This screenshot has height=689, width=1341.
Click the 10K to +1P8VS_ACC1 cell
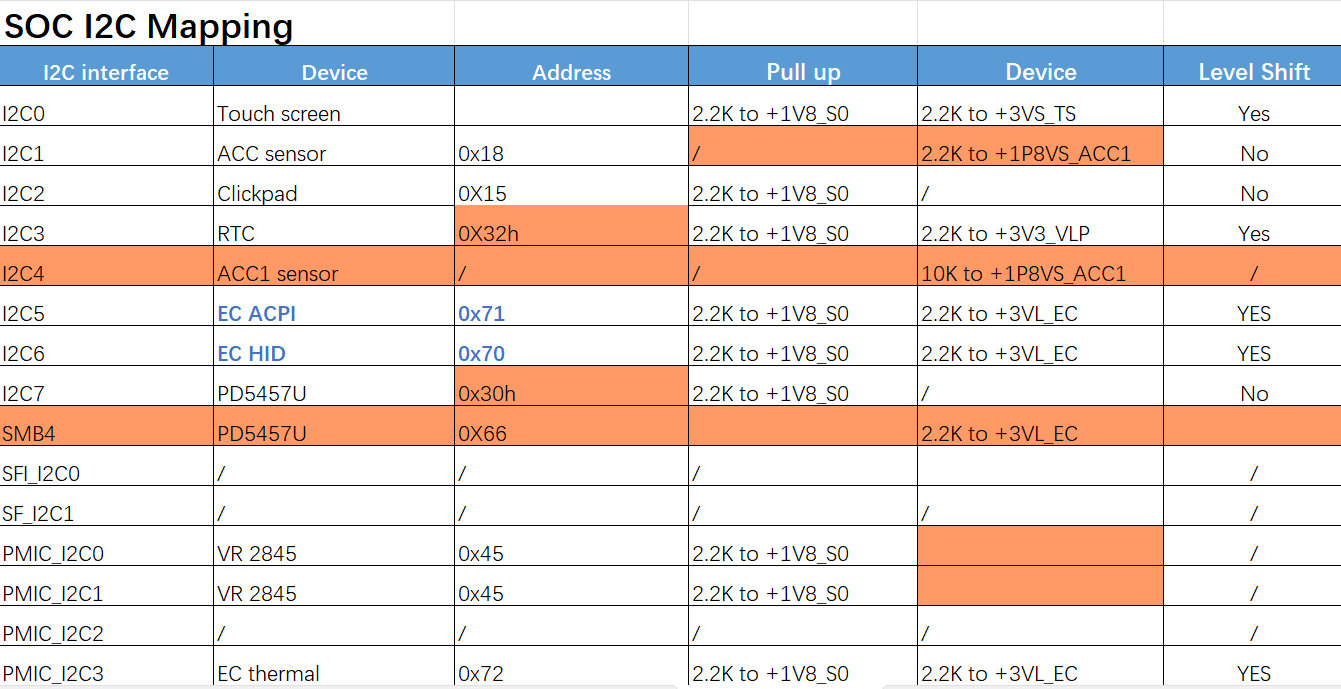[x=1040, y=266]
